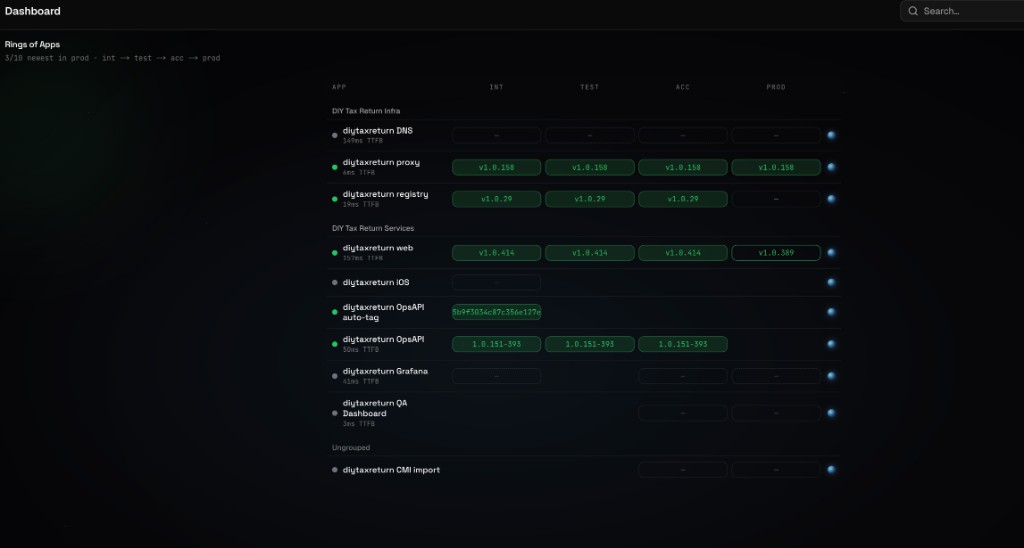1024x548 pixels.
Task: Click the INT column header
Action: pos(496,87)
